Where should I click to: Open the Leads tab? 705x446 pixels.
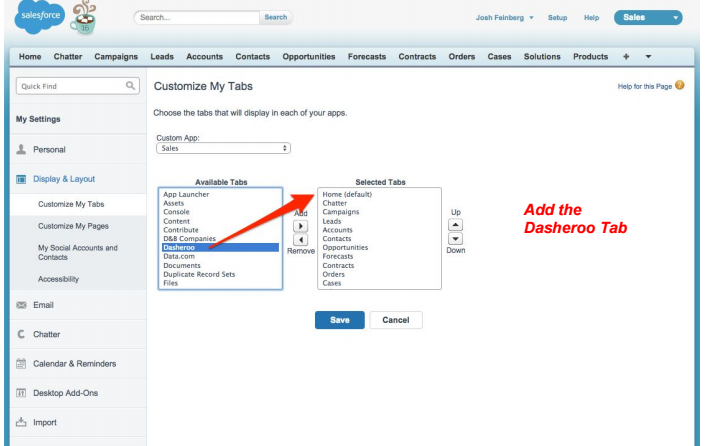[x=162, y=57]
